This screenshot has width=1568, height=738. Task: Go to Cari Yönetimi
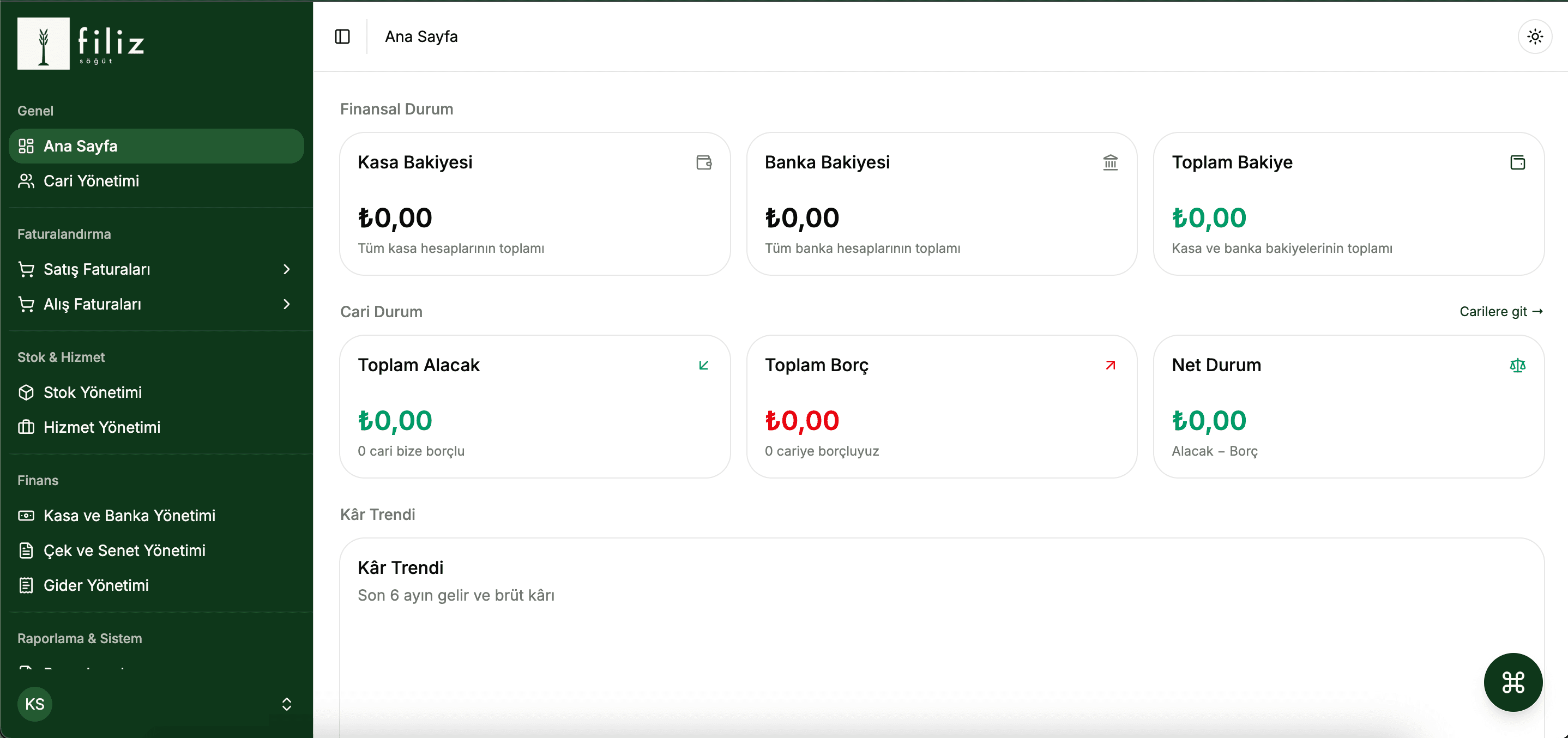coord(156,181)
